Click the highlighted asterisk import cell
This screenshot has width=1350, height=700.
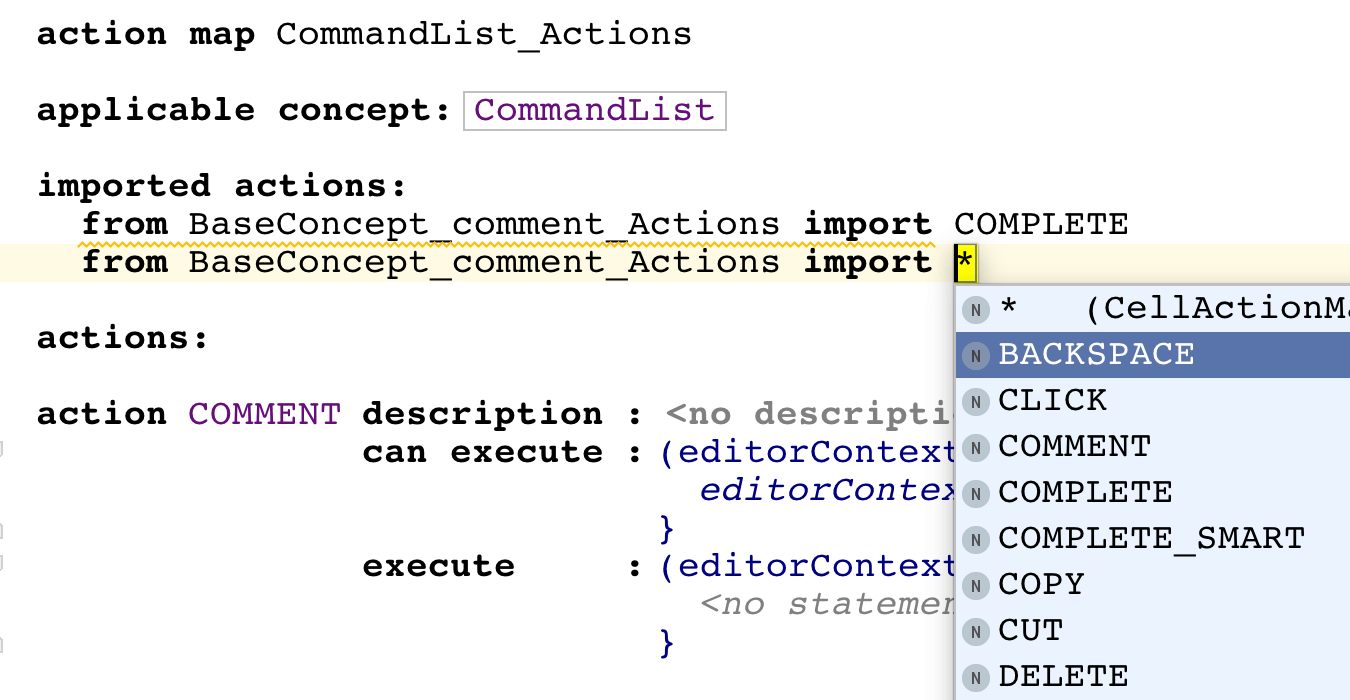coord(965,263)
